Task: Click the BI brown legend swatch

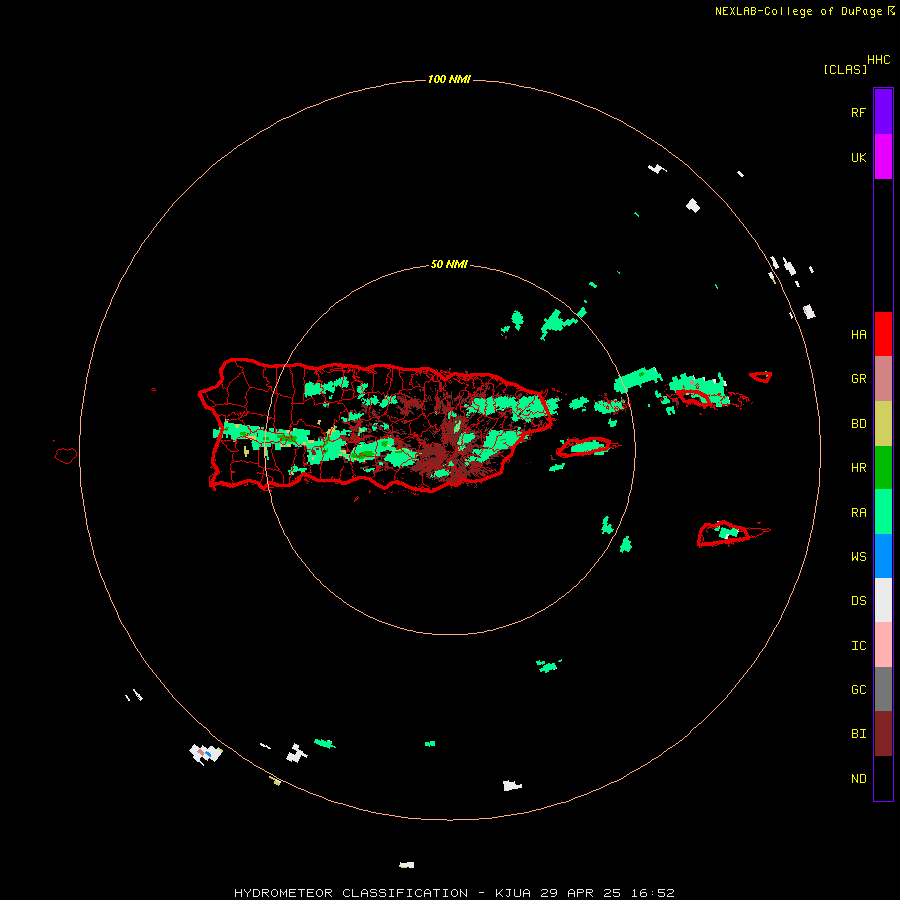Action: [883, 734]
